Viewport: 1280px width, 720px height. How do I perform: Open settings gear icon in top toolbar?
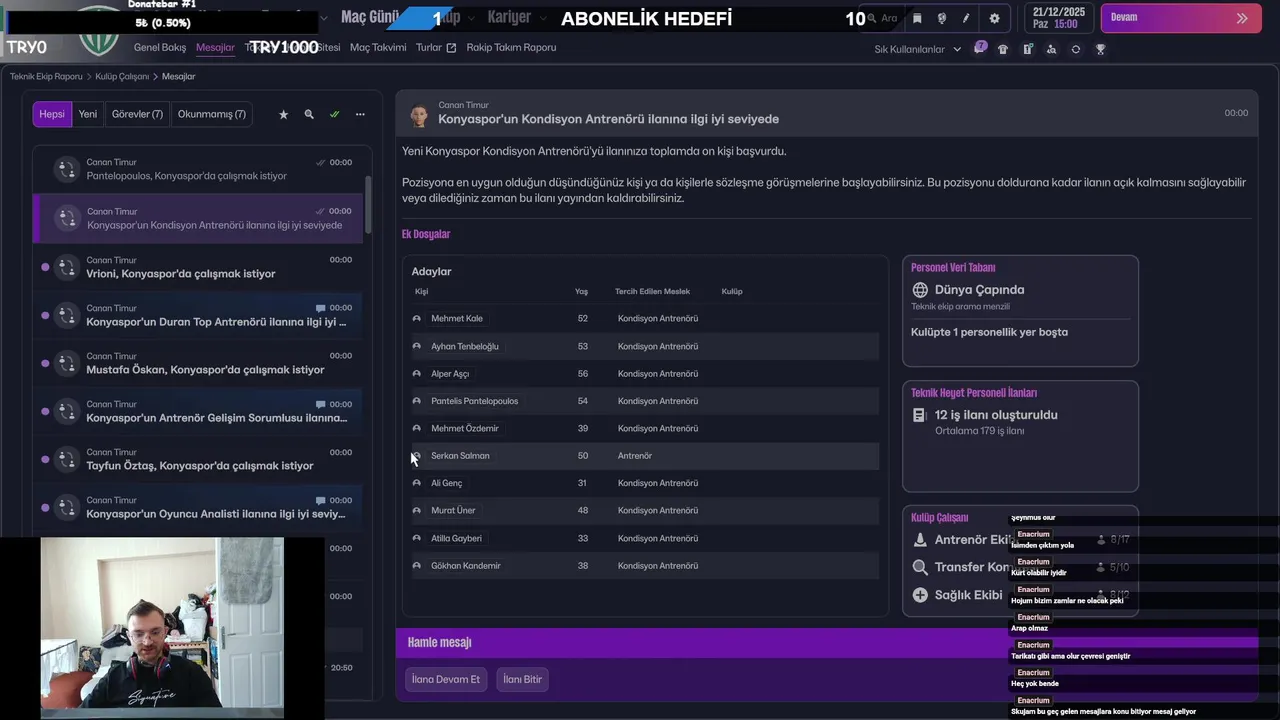click(994, 18)
